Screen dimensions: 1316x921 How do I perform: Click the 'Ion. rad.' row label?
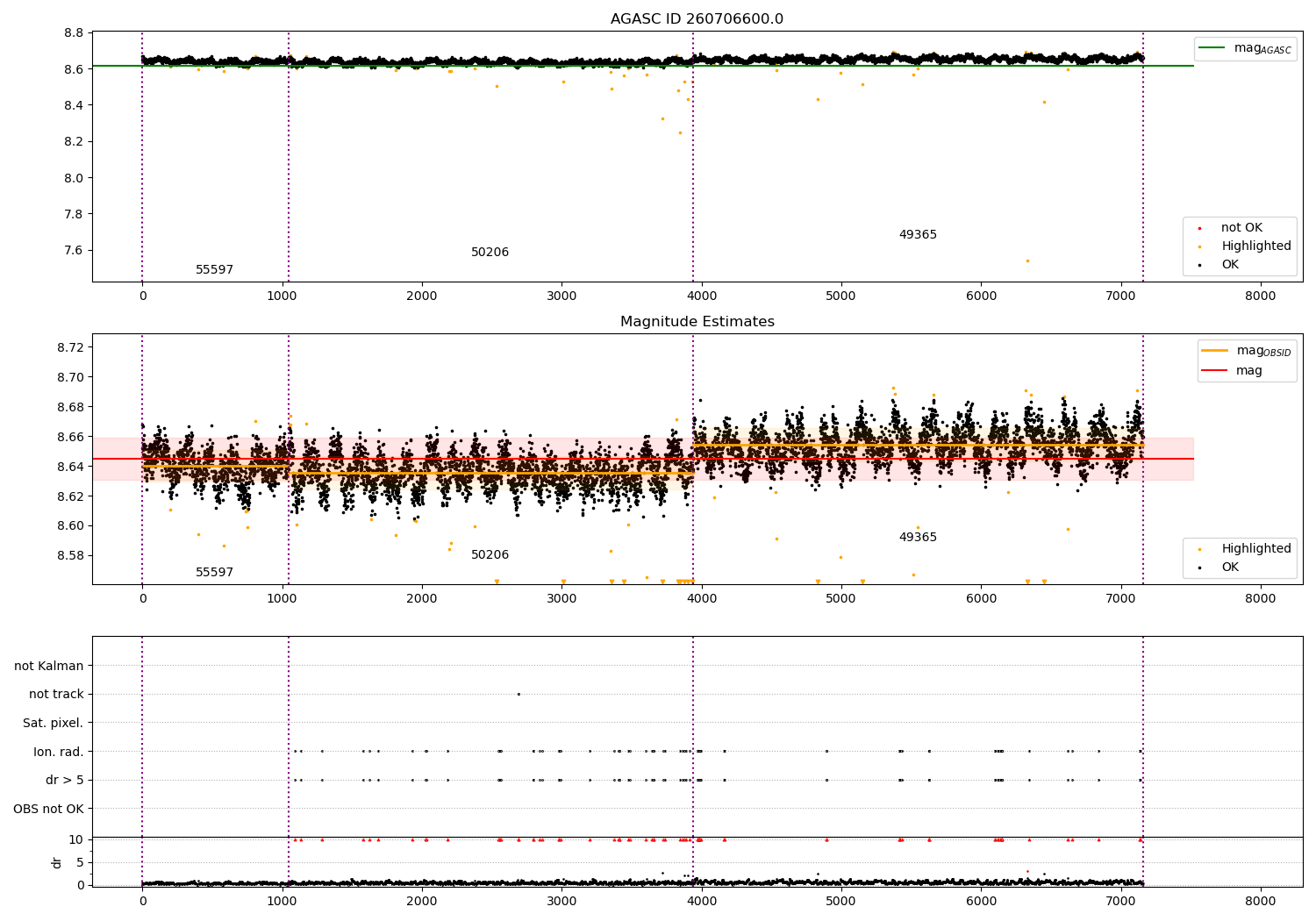click(x=59, y=752)
